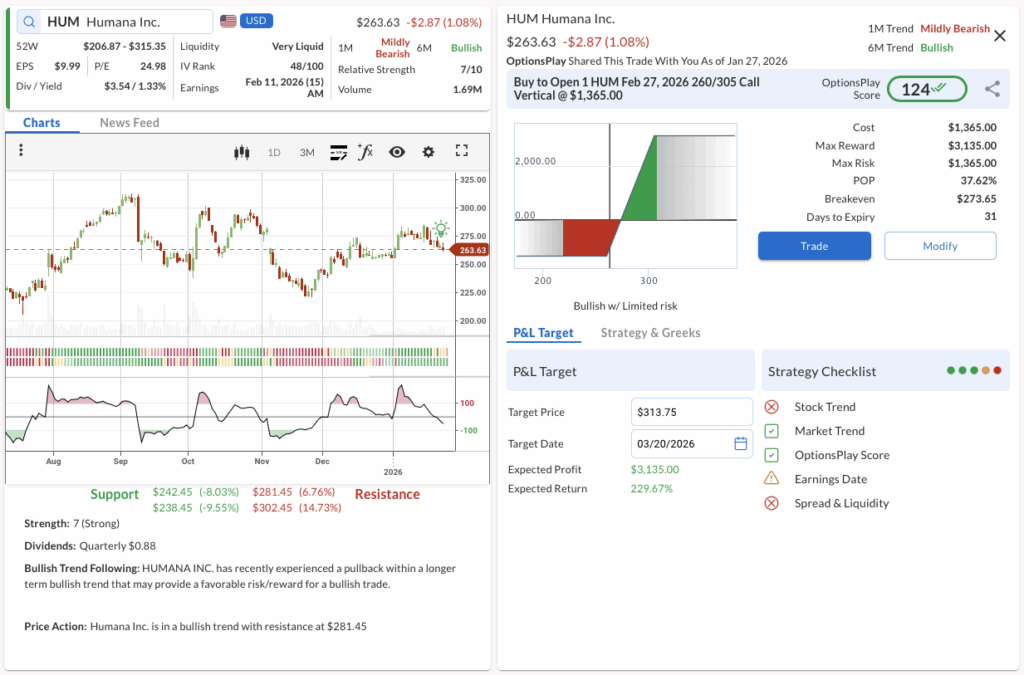Open chart settings gear
Screen dimensions: 1024x675
tap(429, 152)
